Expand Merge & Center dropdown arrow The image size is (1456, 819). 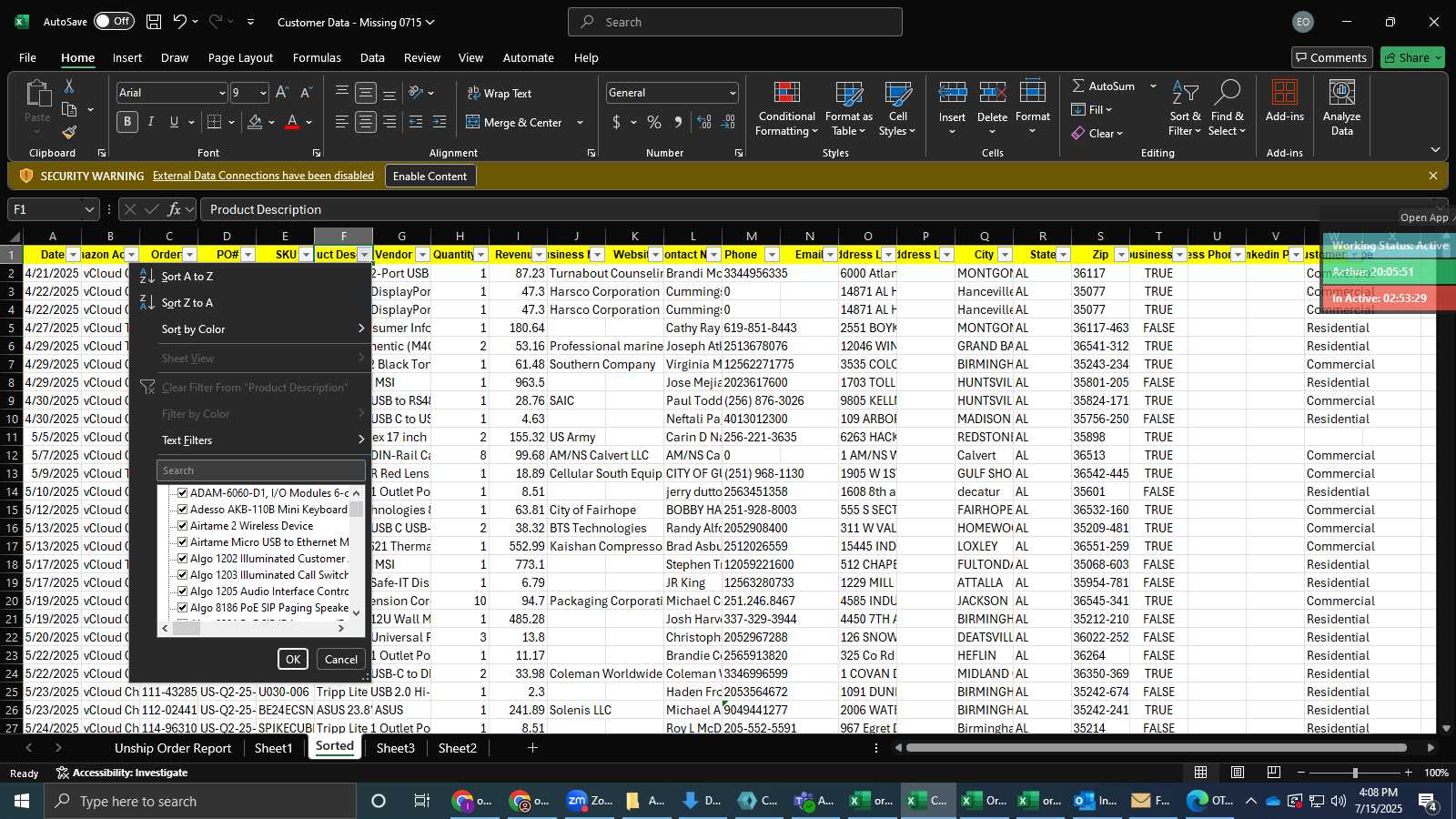[580, 122]
